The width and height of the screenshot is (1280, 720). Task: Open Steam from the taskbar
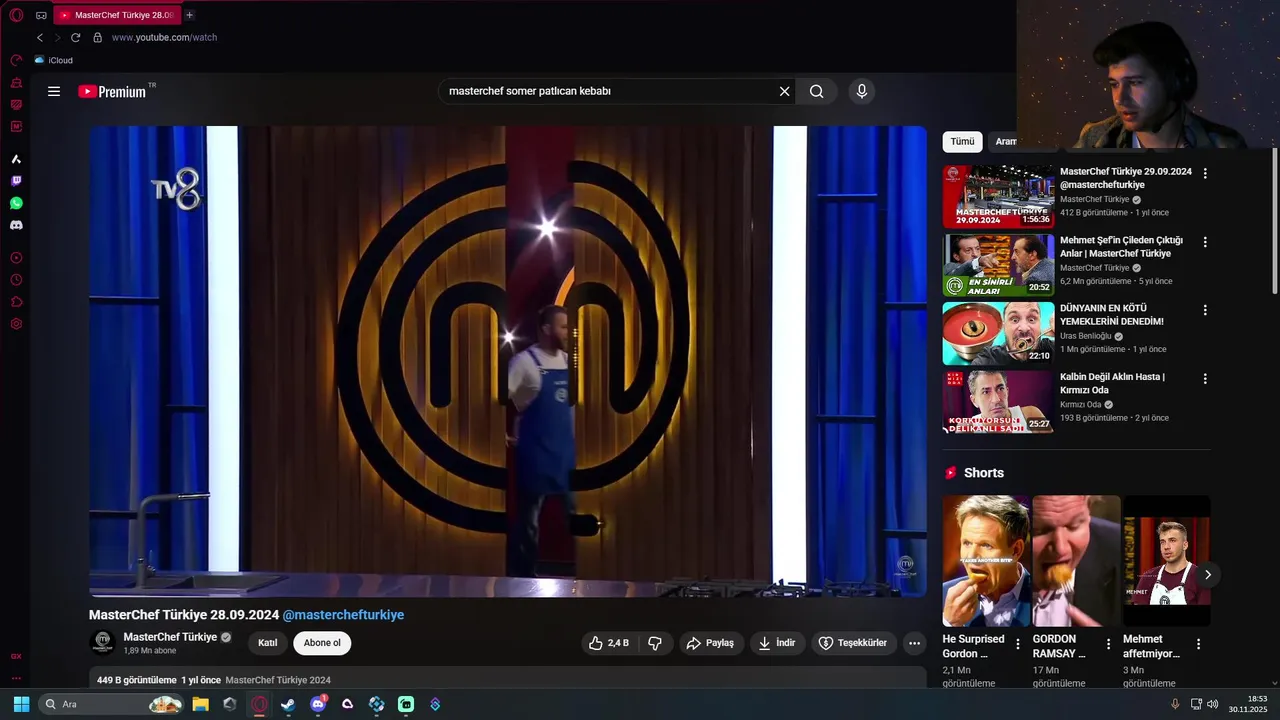click(x=288, y=704)
